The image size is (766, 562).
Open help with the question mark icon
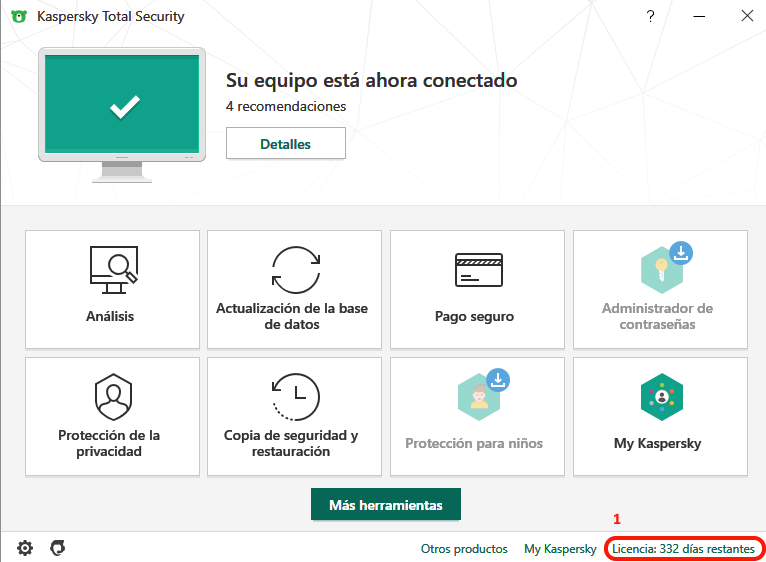coord(650,17)
